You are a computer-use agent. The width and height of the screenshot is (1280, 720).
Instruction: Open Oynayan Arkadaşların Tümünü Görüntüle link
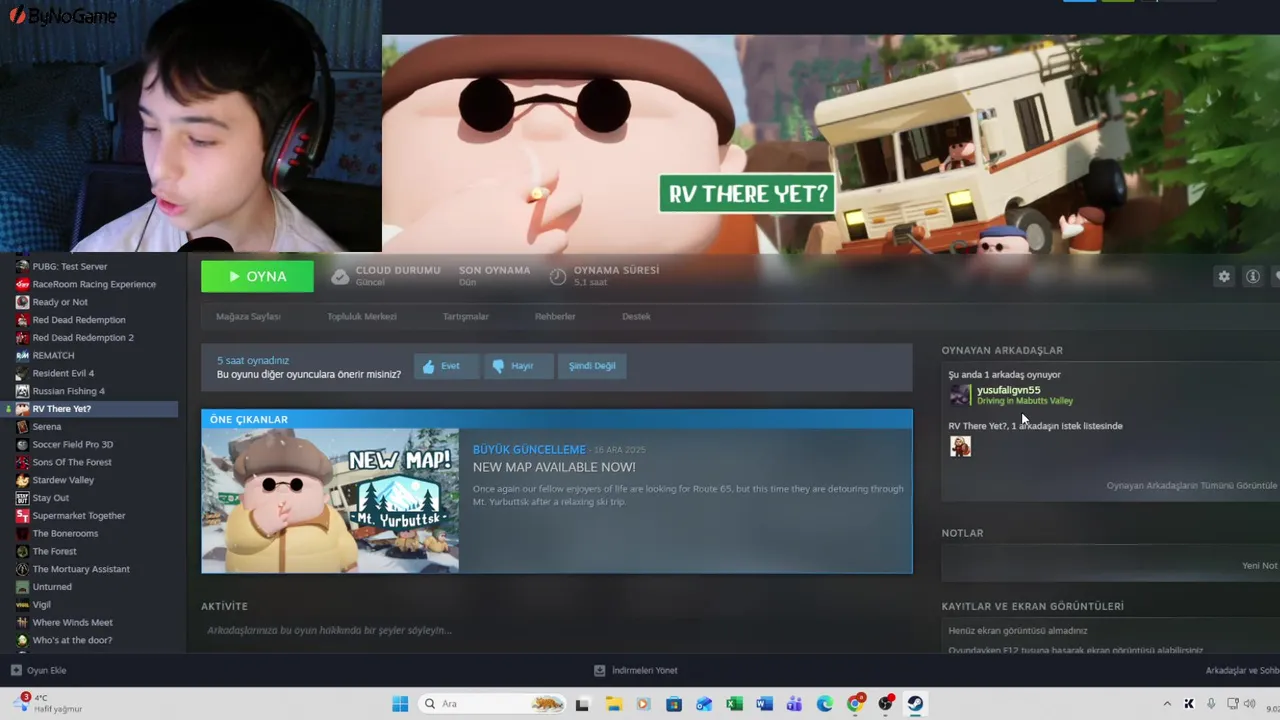click(1192, 486)
